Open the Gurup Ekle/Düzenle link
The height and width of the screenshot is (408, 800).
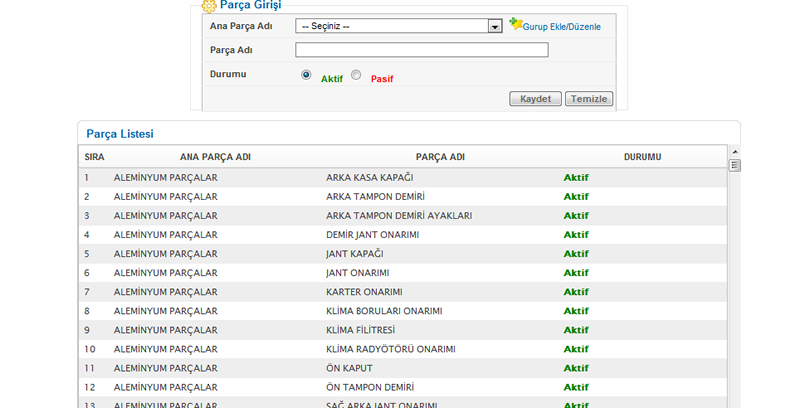pos(562,27)
